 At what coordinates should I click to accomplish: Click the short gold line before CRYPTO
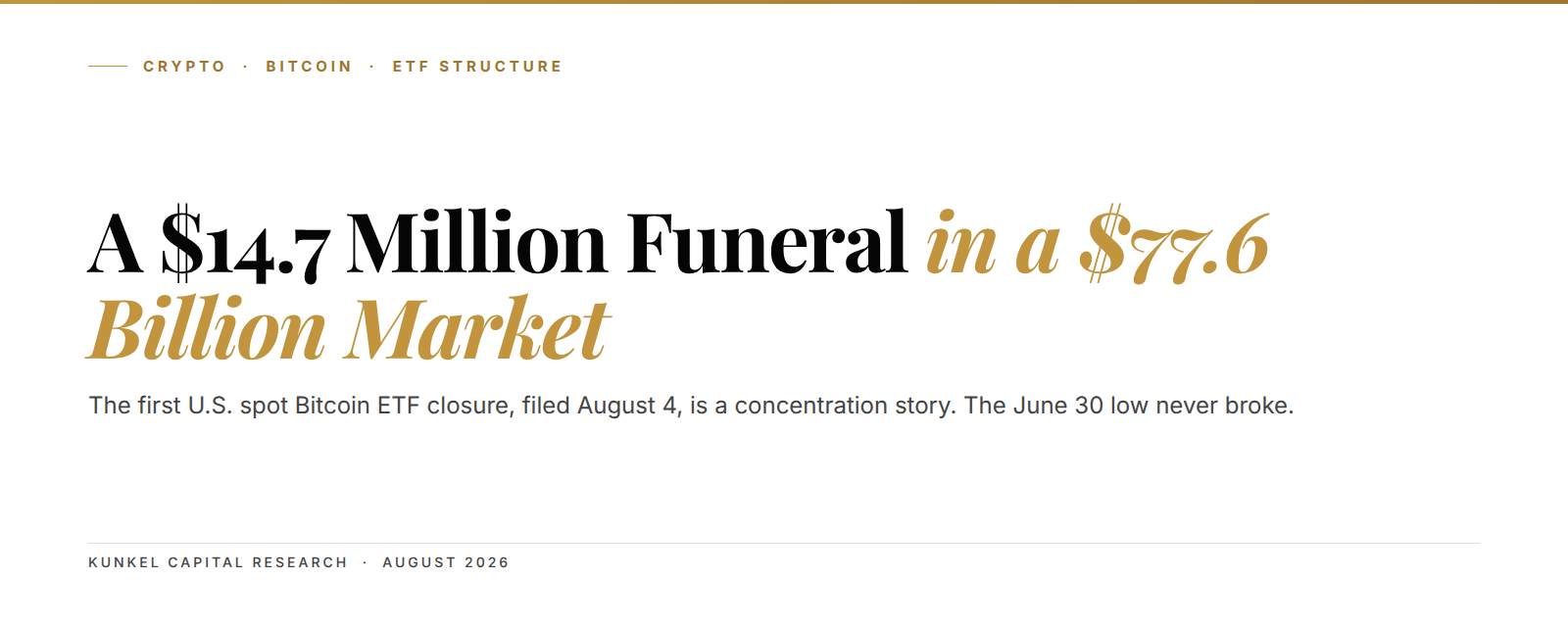(108, 67)
